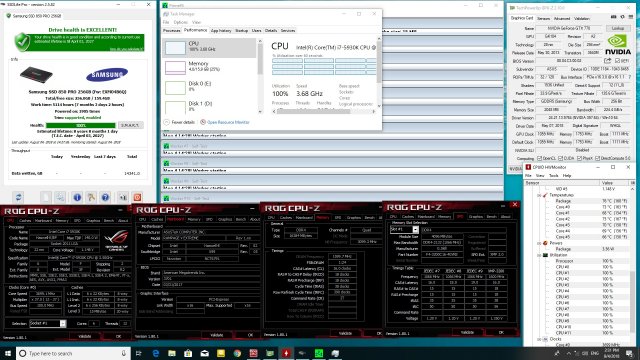The image size is (640, 360).
Task: Open Tools menu in HWMonitor
Action: tap(553, 176)
